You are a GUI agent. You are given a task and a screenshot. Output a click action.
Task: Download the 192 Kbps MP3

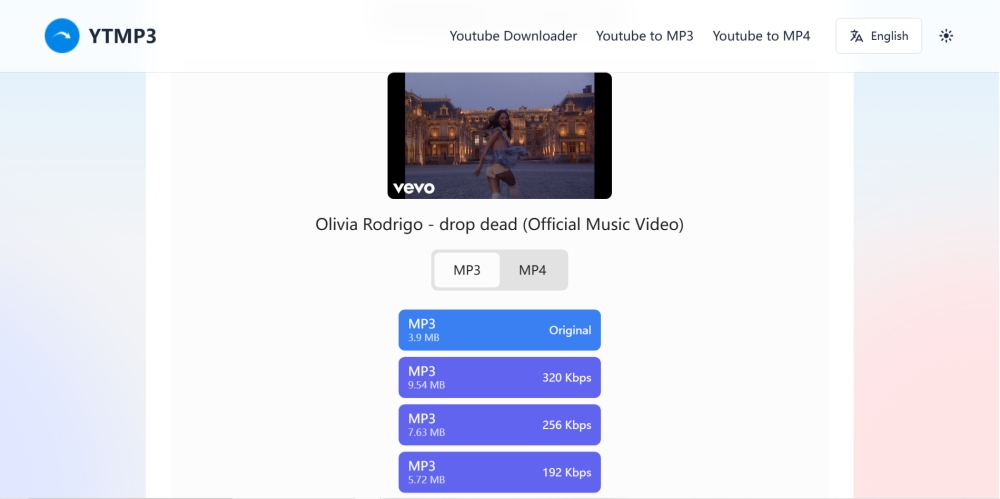coord(499,472)
